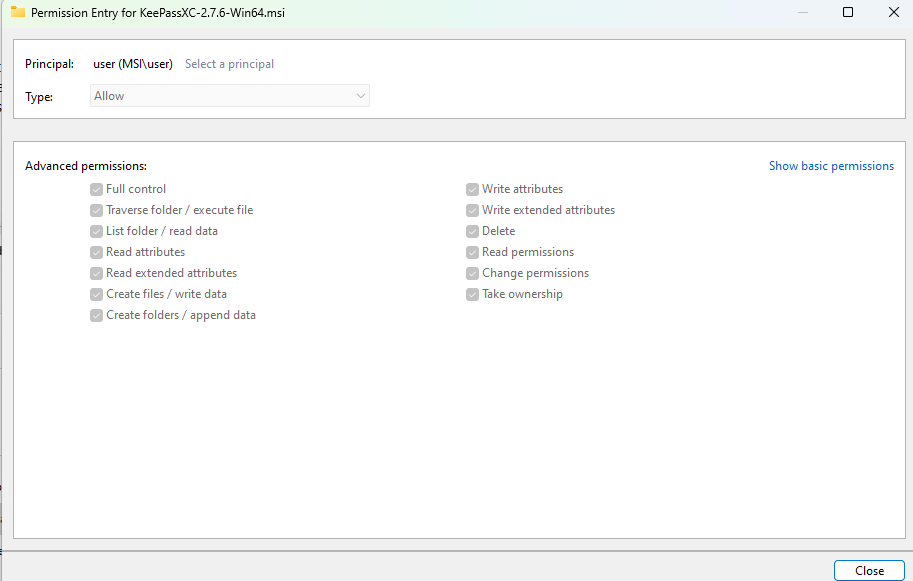This screenshot has height=581, width=913.
Task: Toggle Create folders / append data checkbox
Action: (96, 315)
